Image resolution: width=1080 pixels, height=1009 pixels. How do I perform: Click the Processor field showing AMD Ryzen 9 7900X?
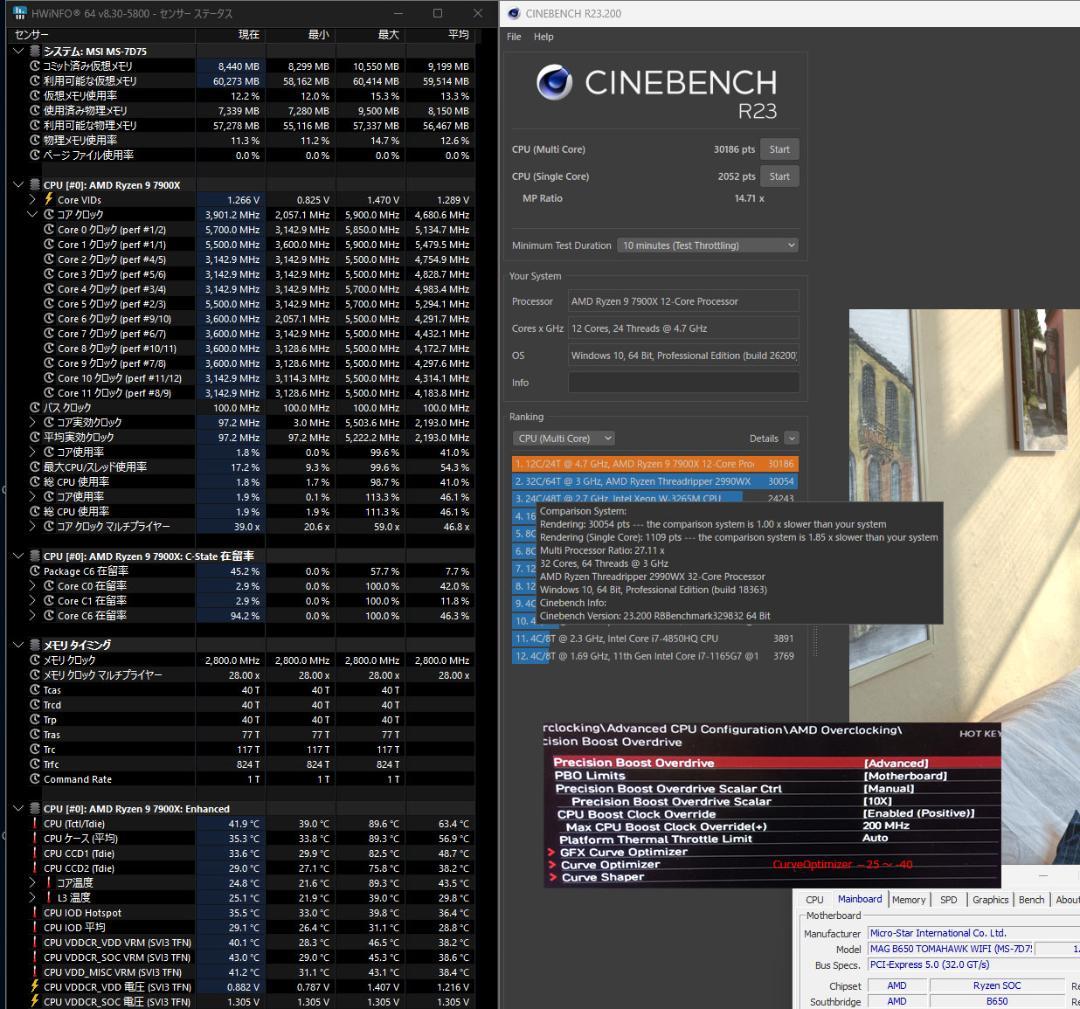(x=683, y=301)
